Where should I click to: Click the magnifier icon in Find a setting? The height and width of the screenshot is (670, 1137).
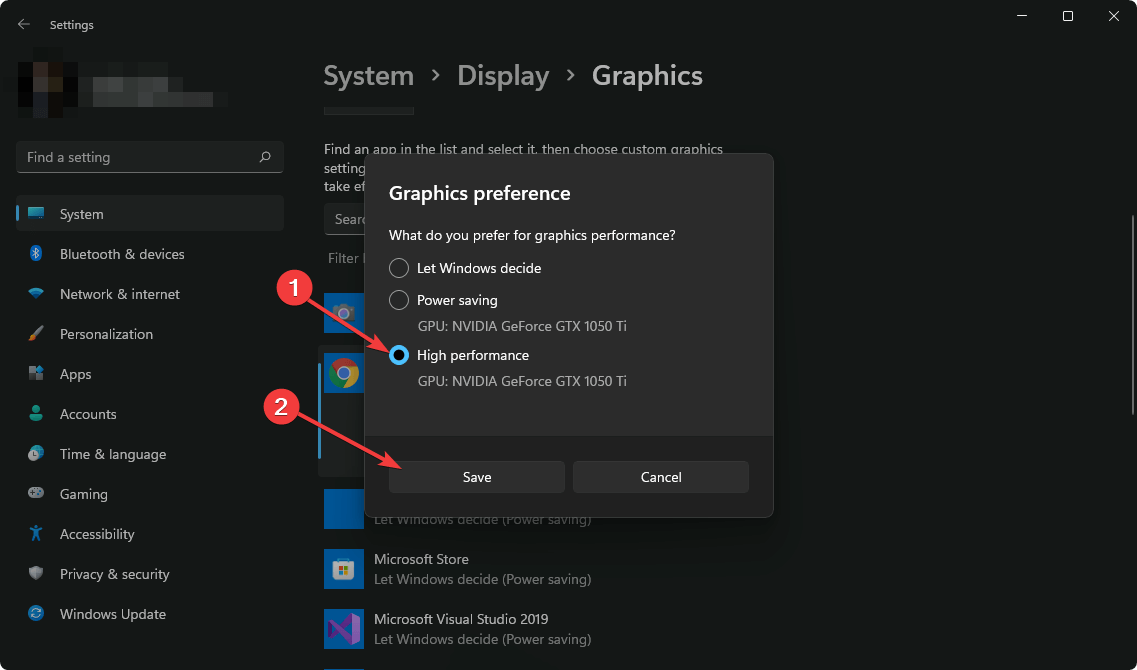click(x=265, y=157)
